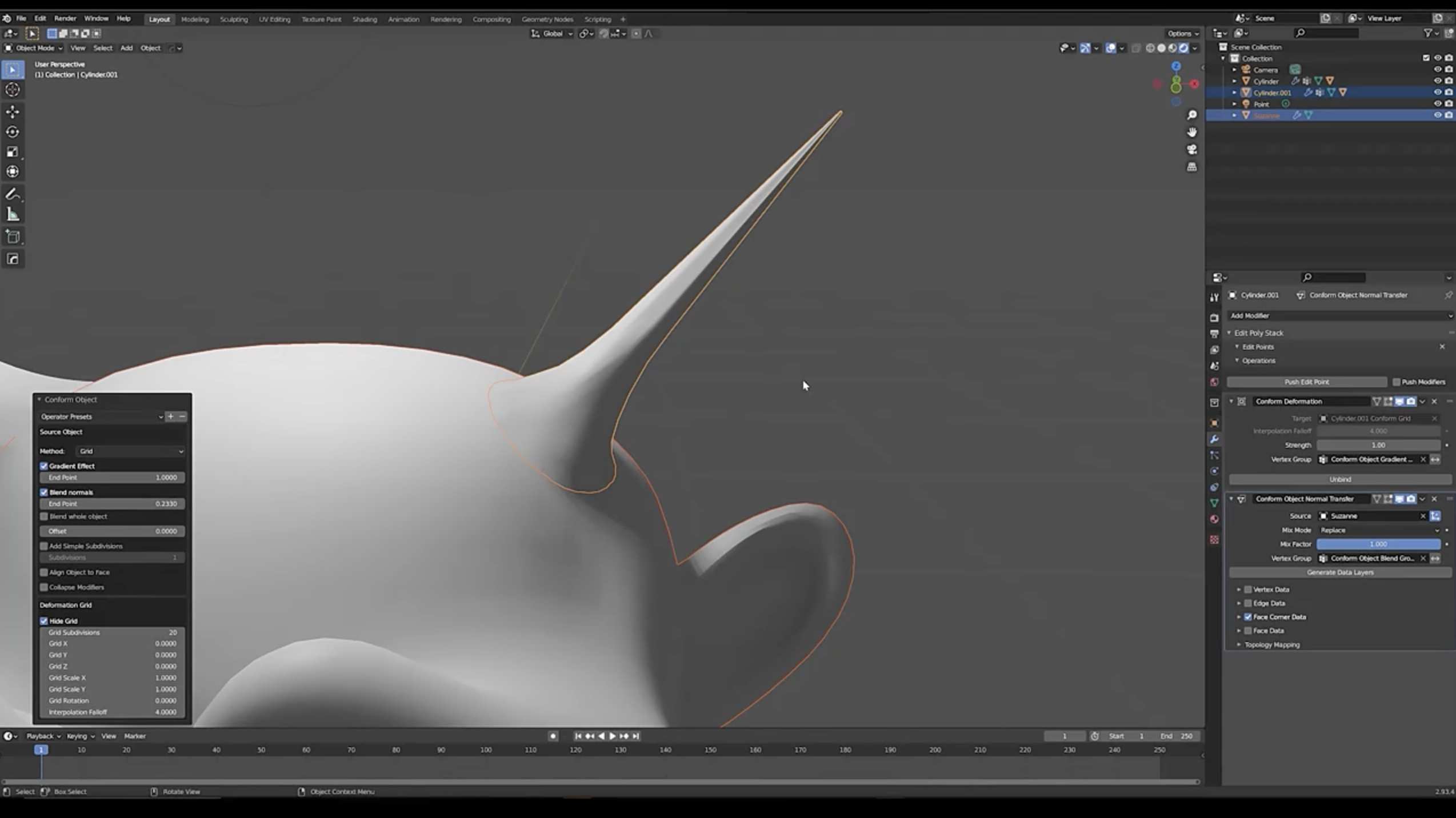This screenshot has height=818, width=1456.
Task: Uncheck the Gradient Effect checkbox
Action: [x=44, y=466]
